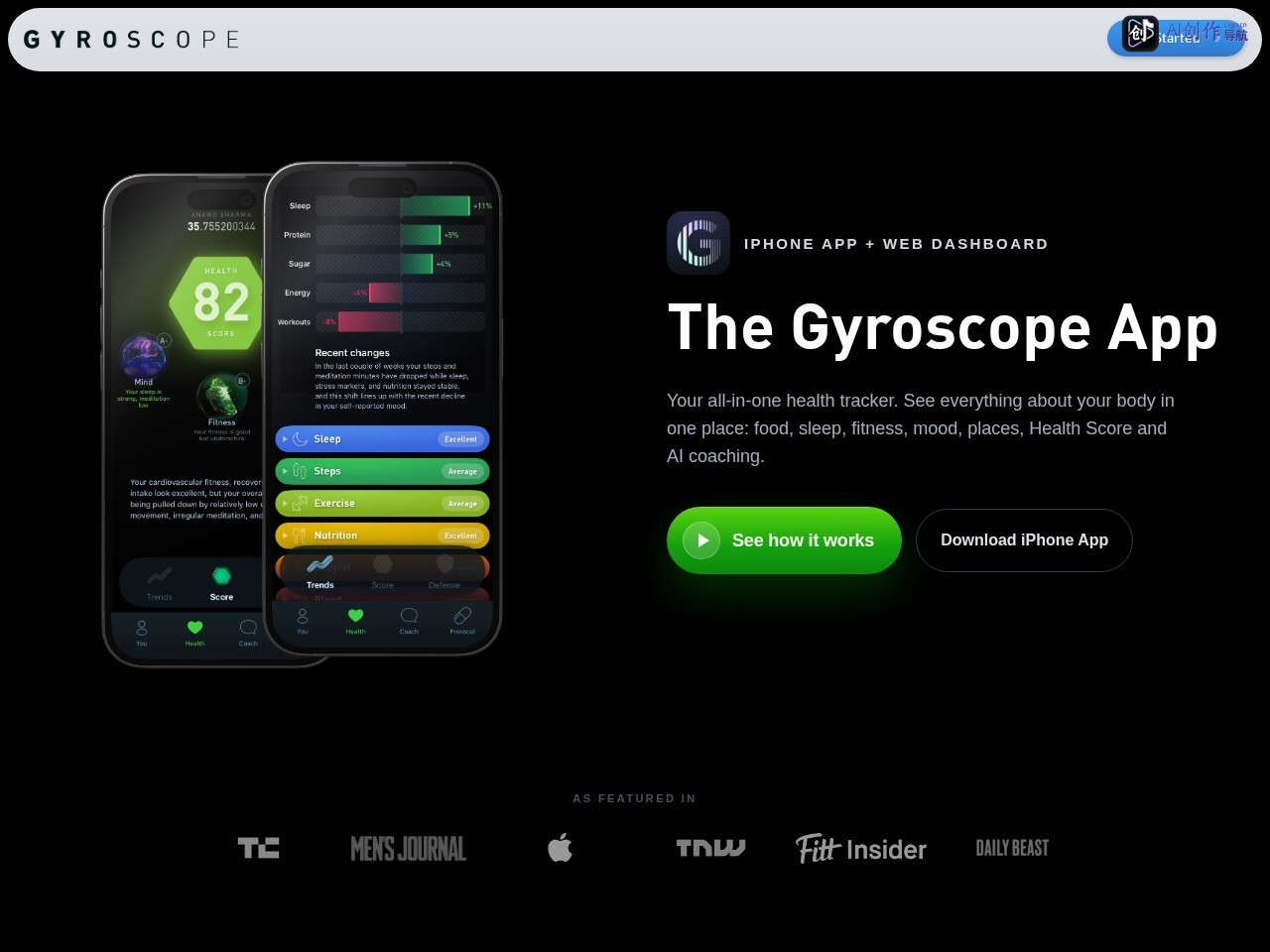The image size is (1270, 952).
Task: Click the Get Started button in header
Action: point(1176,38)
